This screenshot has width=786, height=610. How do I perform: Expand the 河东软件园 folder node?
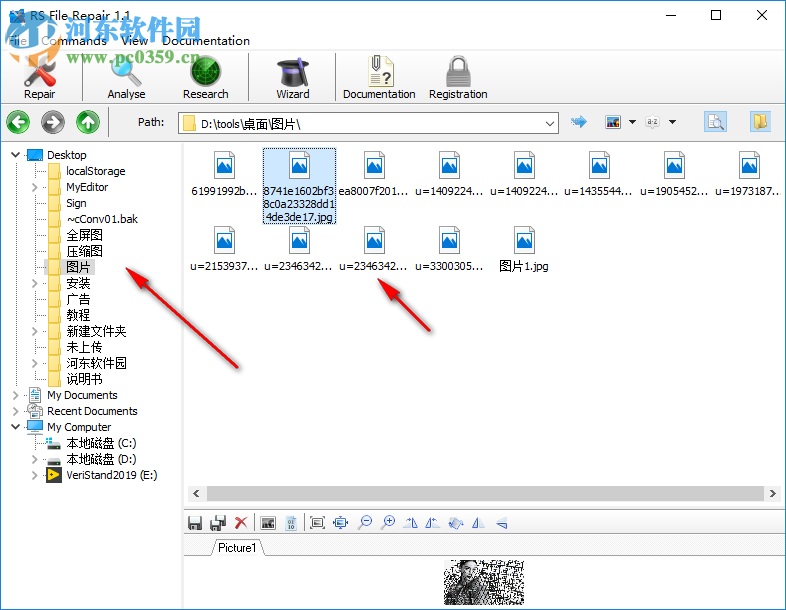tap(34, 363)
